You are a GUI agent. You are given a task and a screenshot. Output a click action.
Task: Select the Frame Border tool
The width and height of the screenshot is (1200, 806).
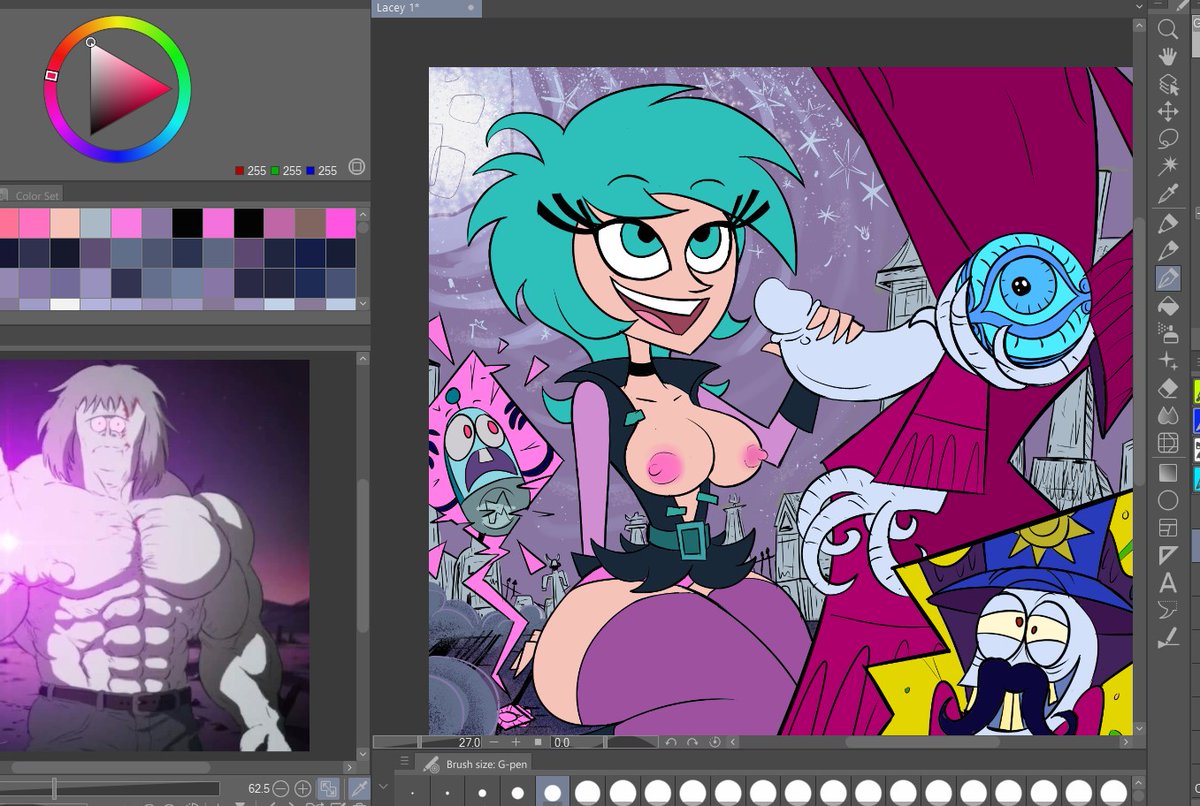pos(1167,527)
